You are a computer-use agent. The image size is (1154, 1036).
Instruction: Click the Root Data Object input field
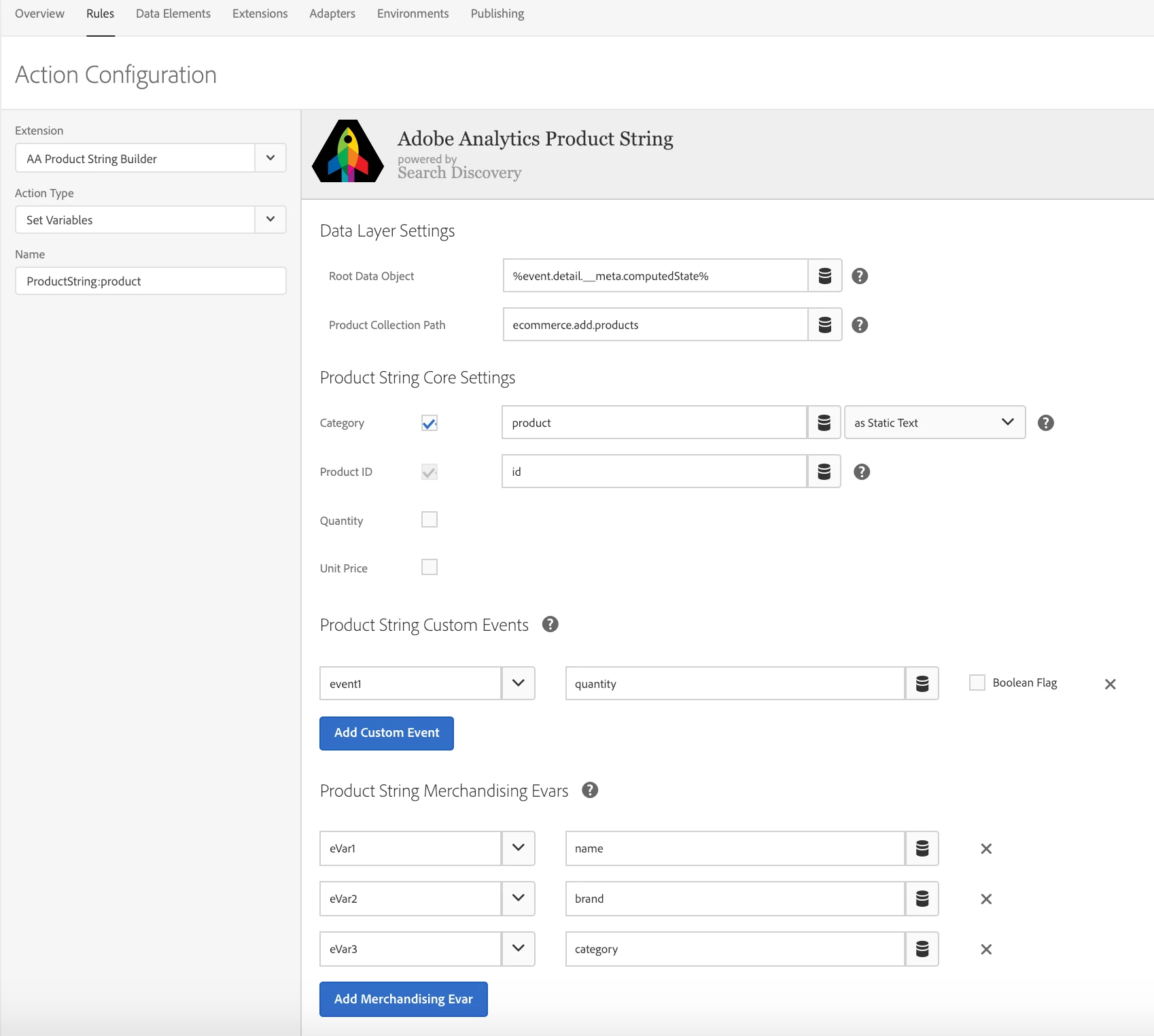656,276
